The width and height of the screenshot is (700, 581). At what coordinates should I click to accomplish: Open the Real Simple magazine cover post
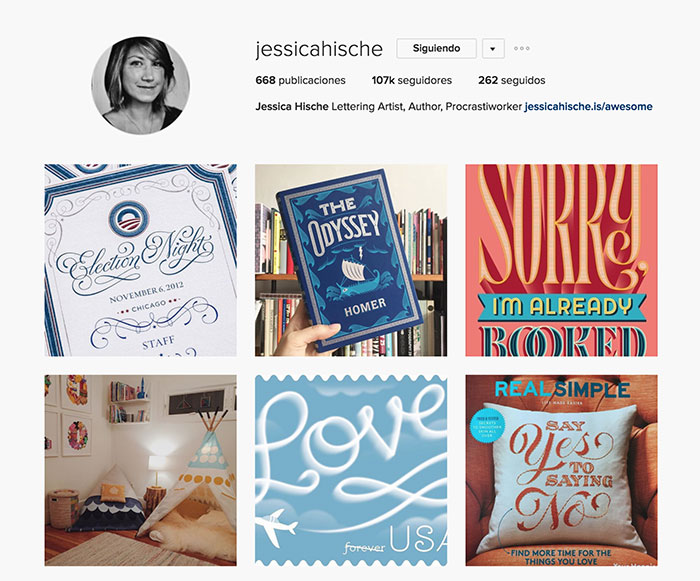coord(561,470)
